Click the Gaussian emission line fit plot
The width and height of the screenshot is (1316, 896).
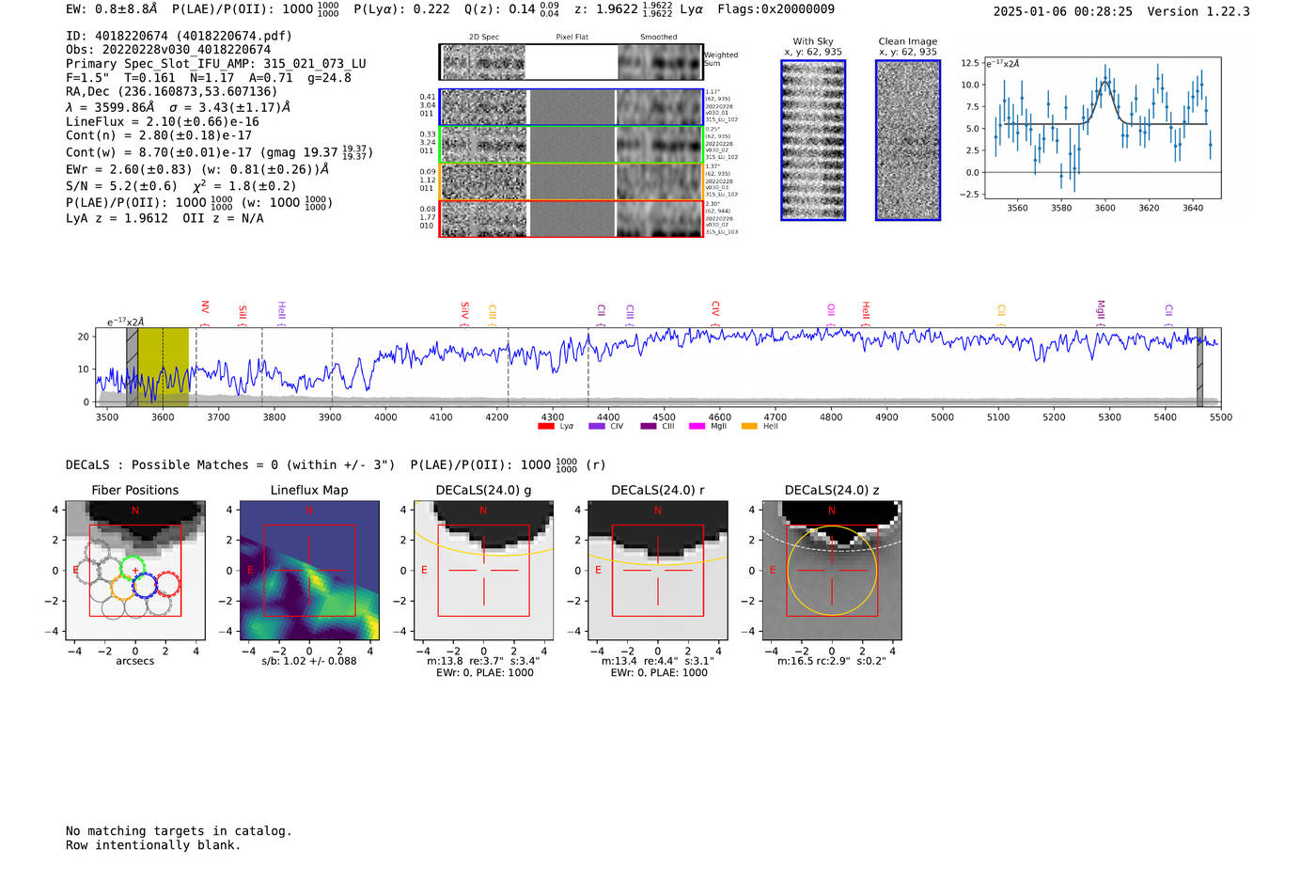pyautogui.click(x=1102, y=129)
